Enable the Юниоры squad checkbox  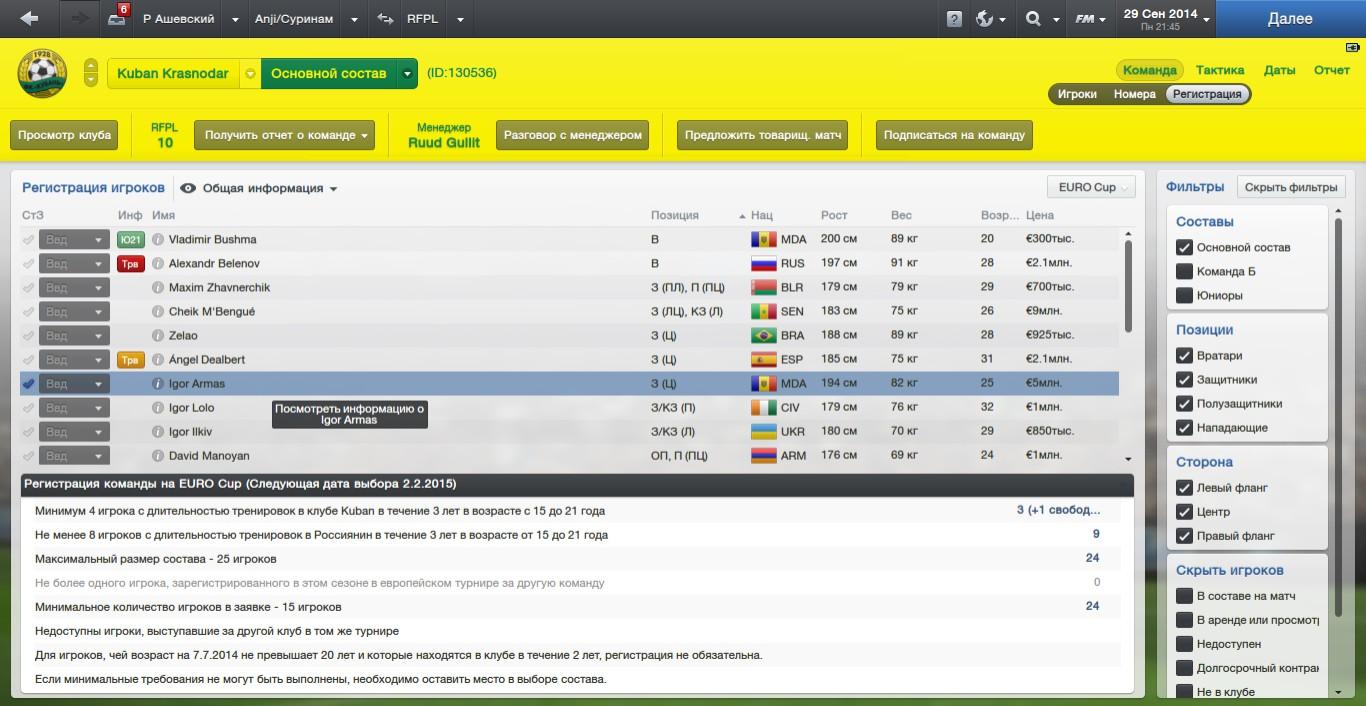coord(1185,296)
